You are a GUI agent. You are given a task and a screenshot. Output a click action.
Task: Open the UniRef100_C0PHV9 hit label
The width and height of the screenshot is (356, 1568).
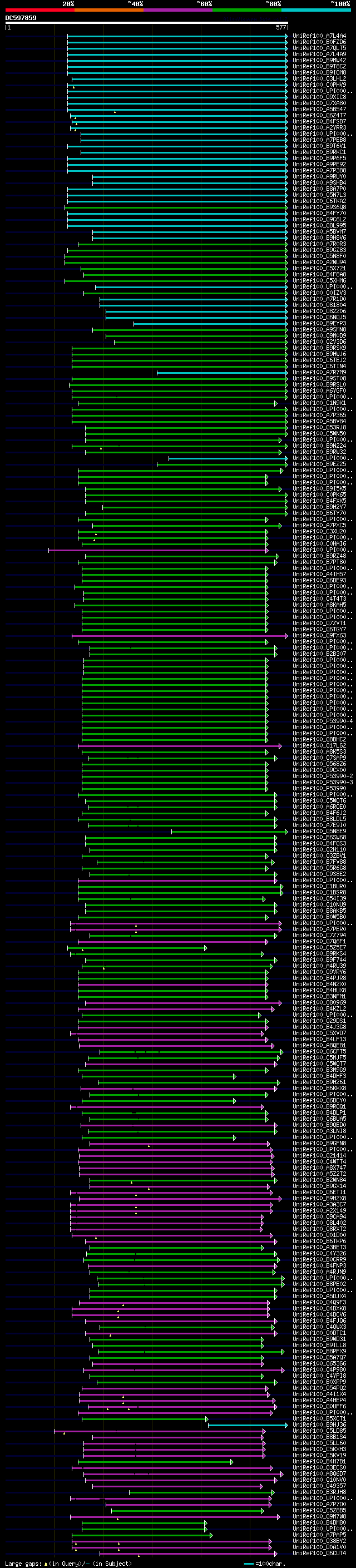pos(319,85)
